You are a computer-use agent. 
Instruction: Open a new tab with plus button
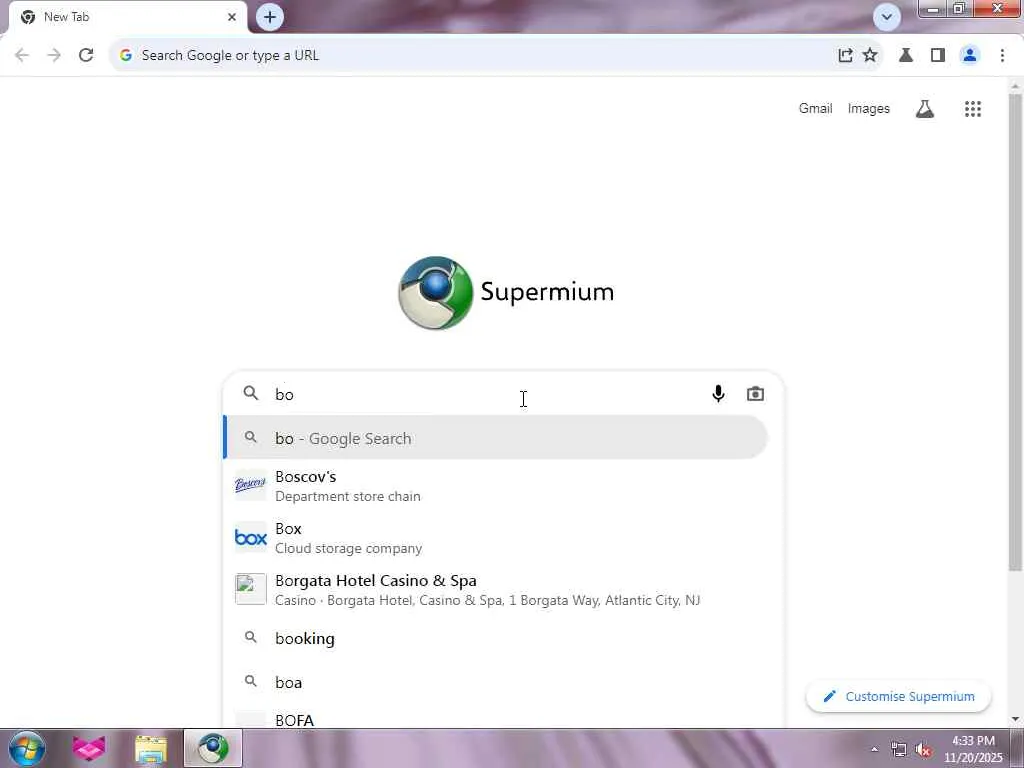tap(270, 17)
